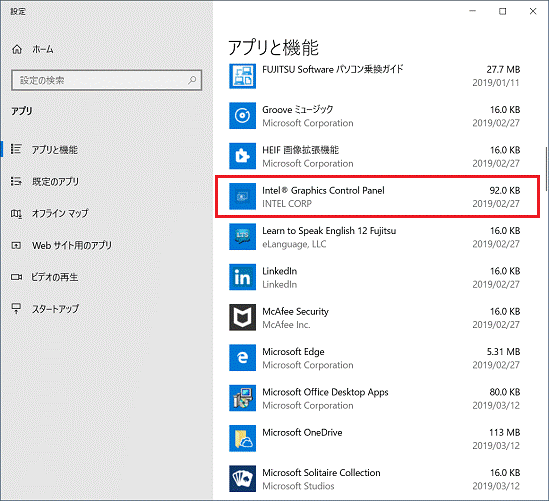
Task: Select Learn to Speak English 12 Fujitsu
Action: point(375,237)
